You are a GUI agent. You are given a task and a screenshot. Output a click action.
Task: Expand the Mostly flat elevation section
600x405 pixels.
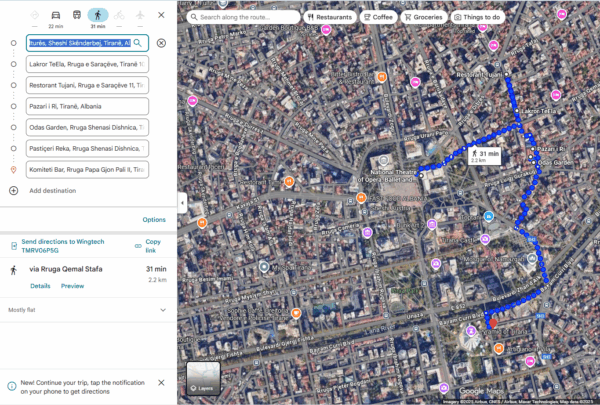click(162, 310)
